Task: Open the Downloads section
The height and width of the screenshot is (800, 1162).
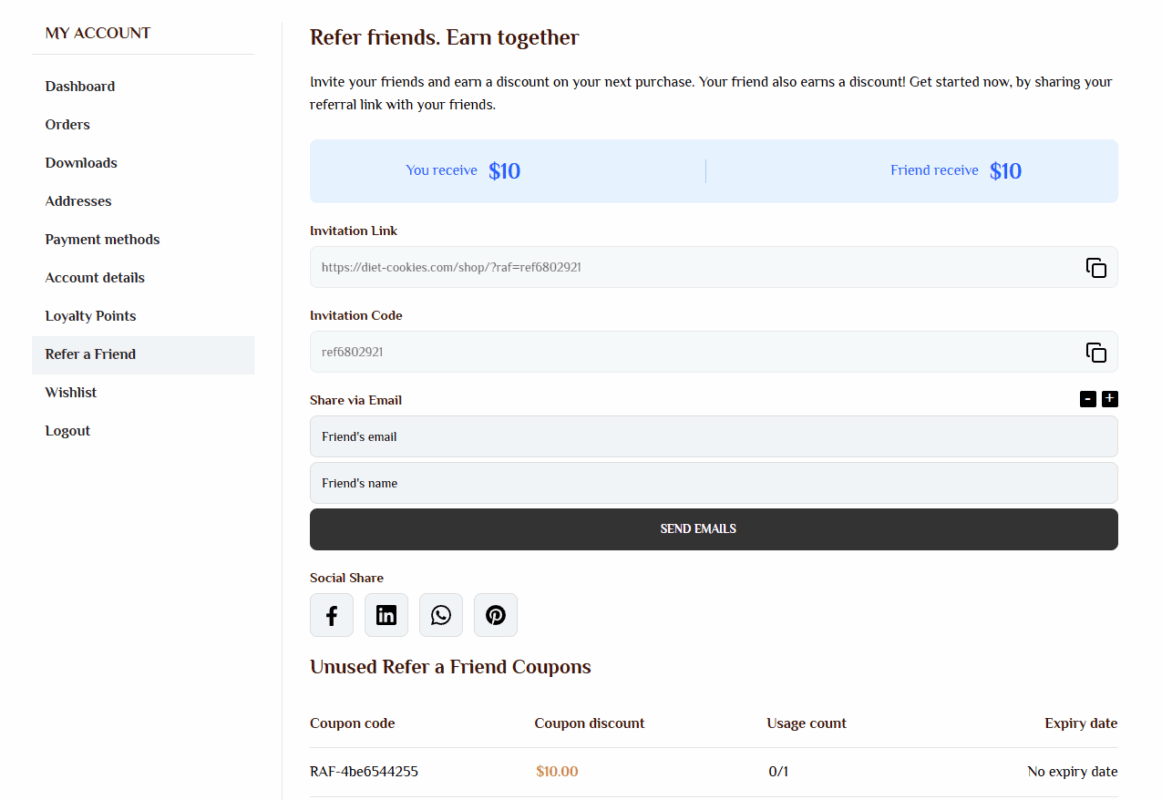Action: 81,163
